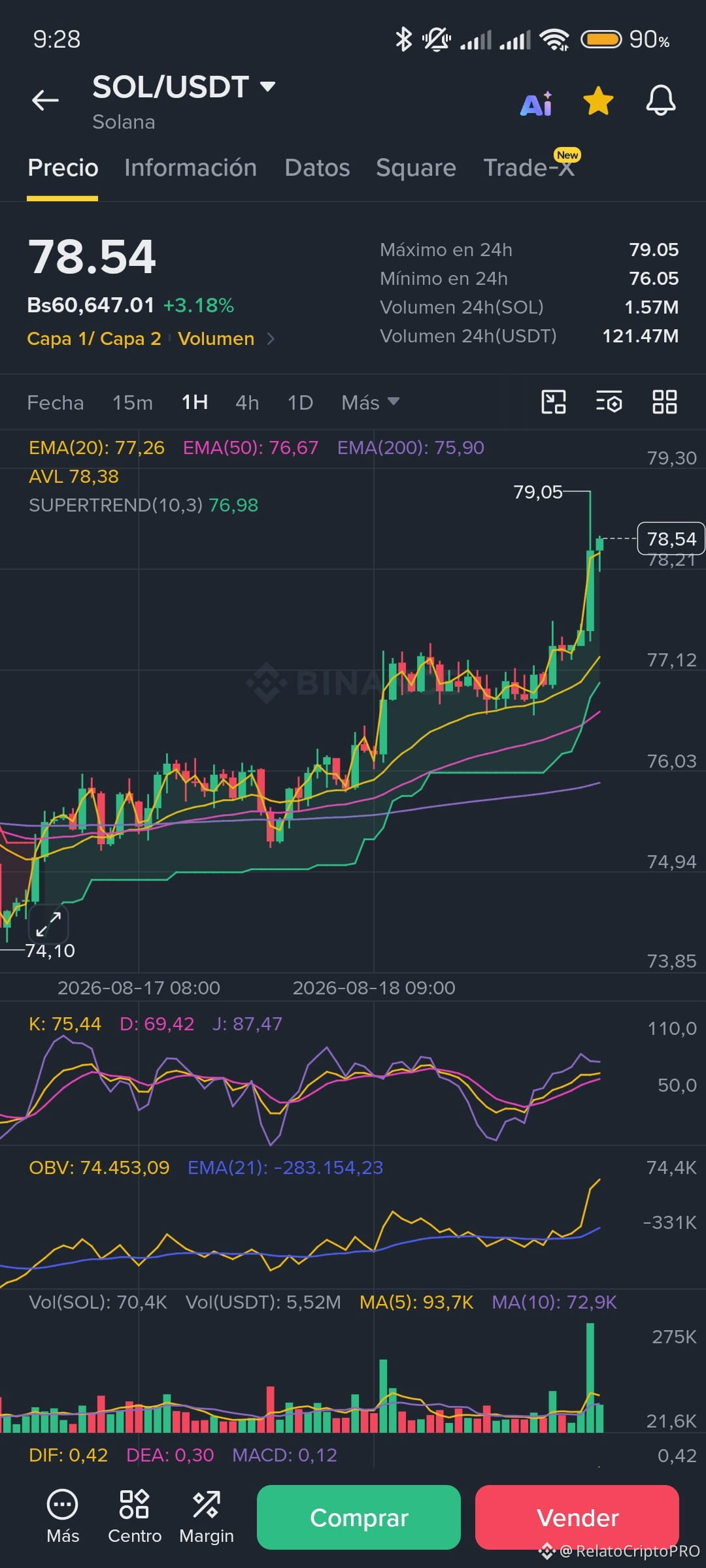The width and height of the screenshot is (706, 1568).
Task: Open Margin trading icon
Action: [x=207, y=1516]
